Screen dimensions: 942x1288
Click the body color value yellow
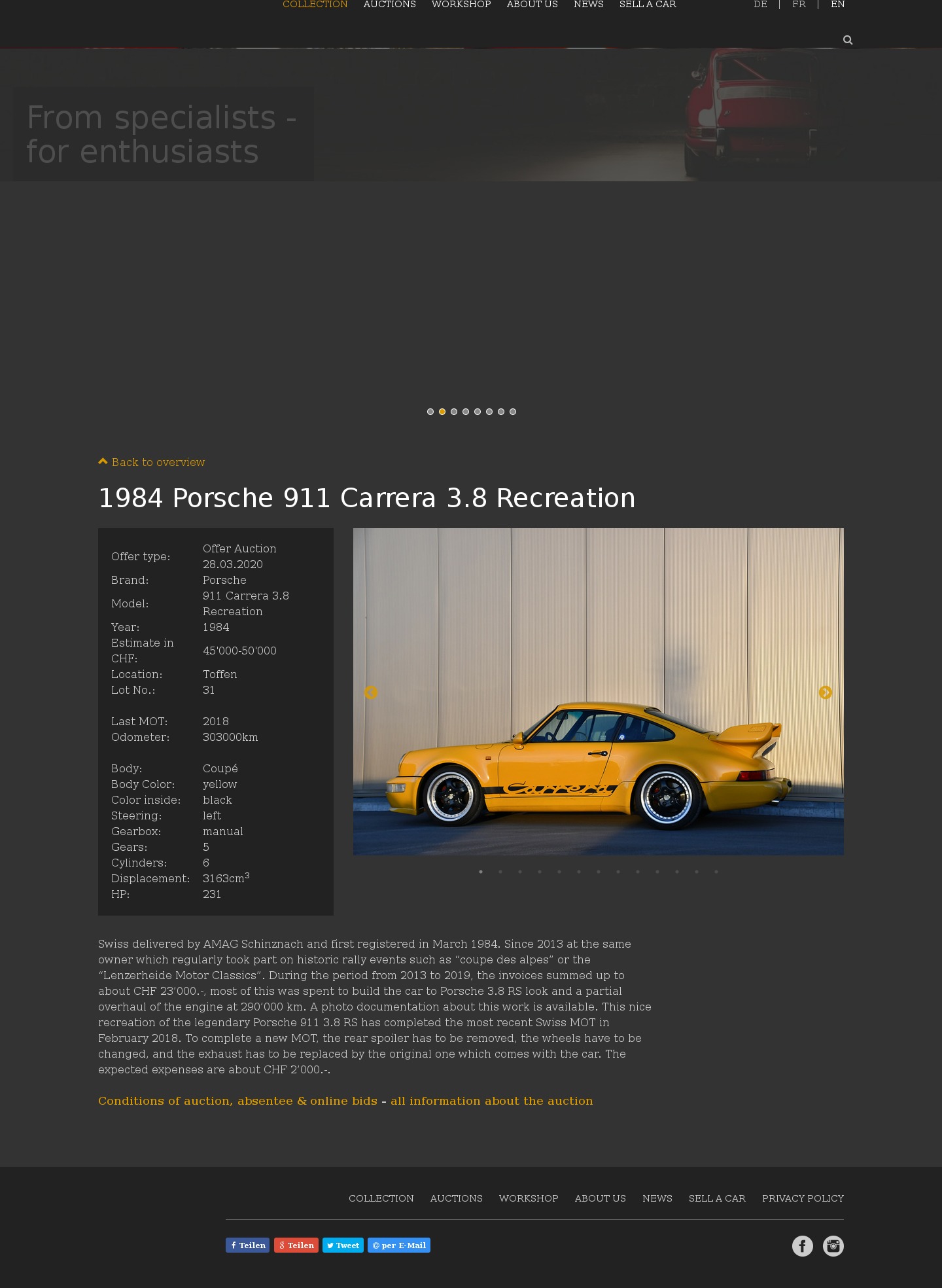[220, 784]
